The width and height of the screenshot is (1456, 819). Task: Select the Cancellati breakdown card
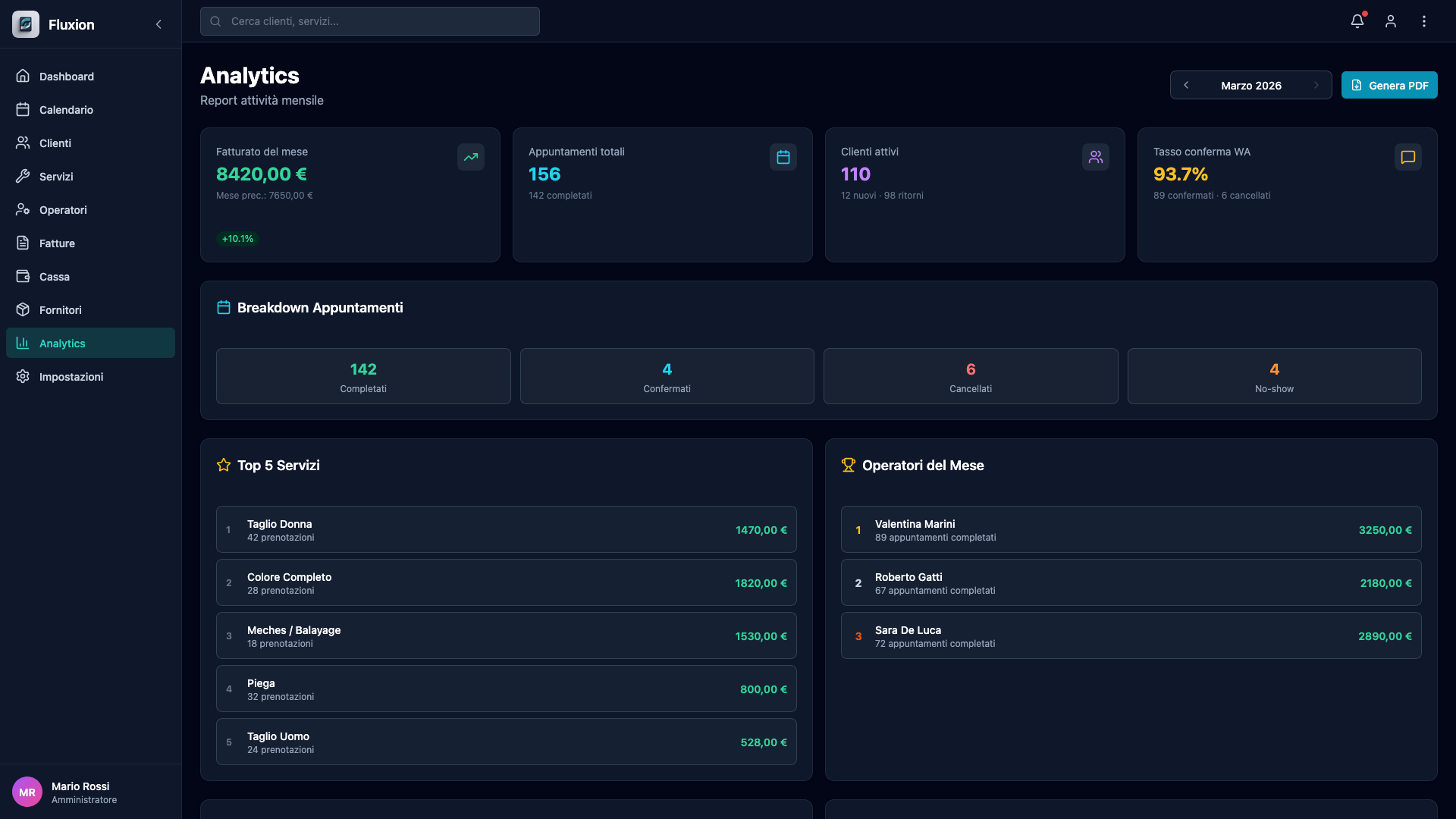click(970, 376)
